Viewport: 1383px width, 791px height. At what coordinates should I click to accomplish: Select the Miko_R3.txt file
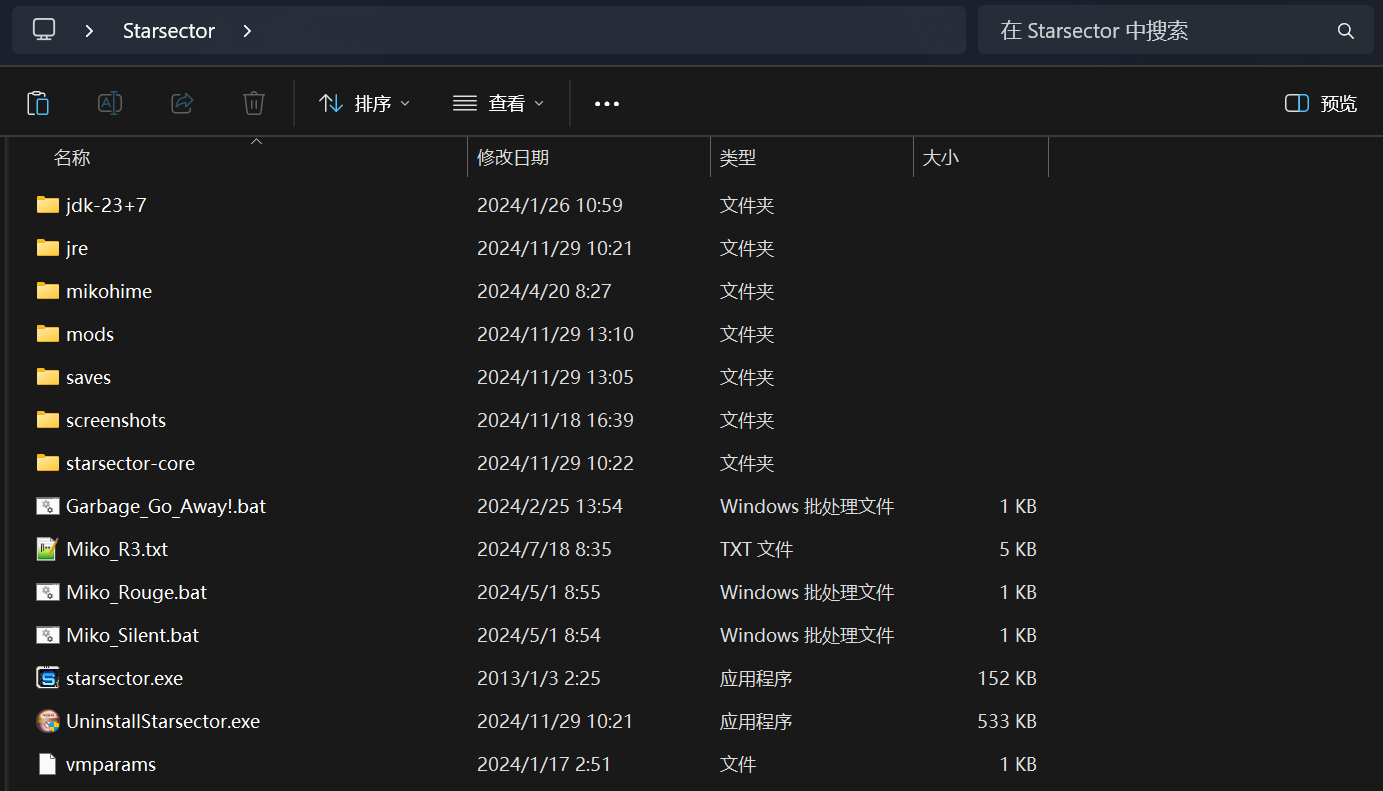pos(116,549)
